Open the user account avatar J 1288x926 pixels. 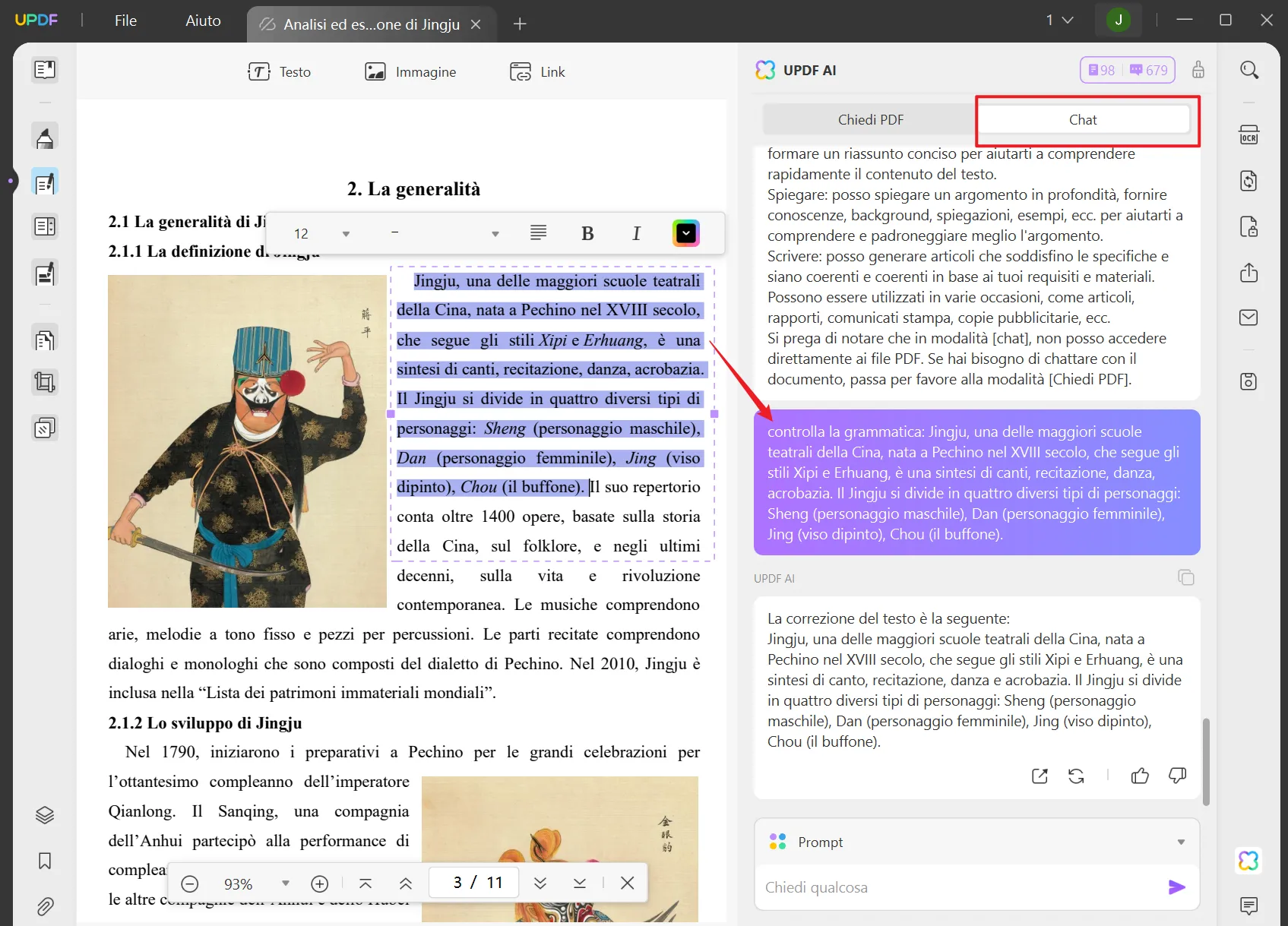[1119, 20]
